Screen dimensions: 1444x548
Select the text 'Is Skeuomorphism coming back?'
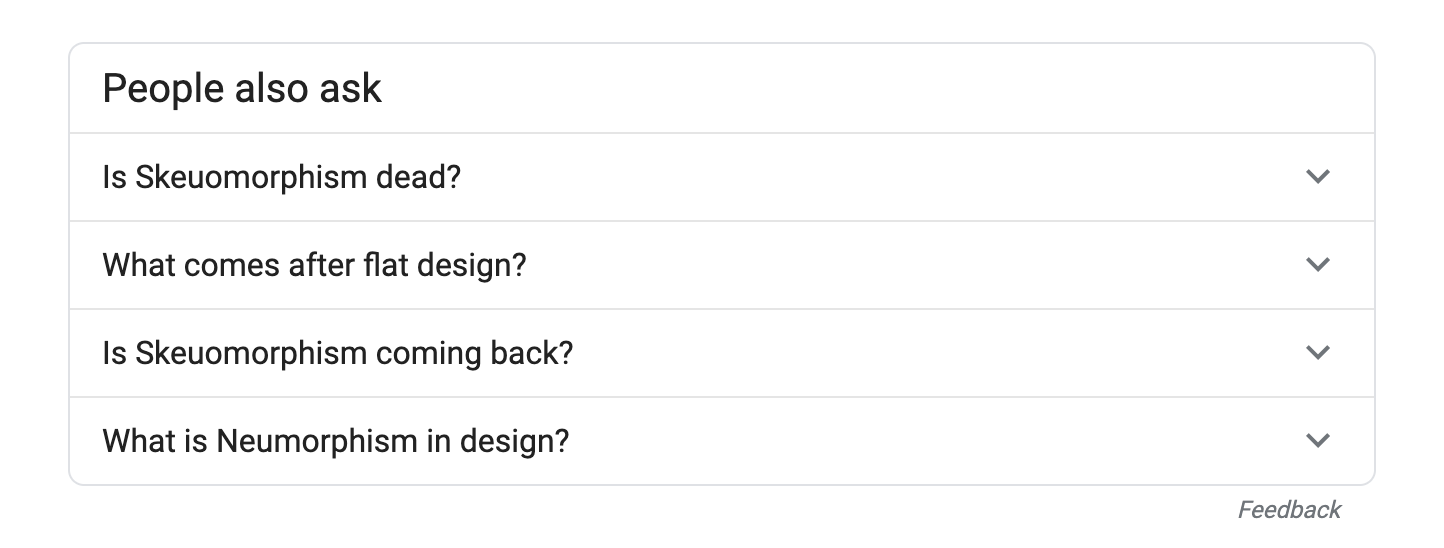point(338,354)
